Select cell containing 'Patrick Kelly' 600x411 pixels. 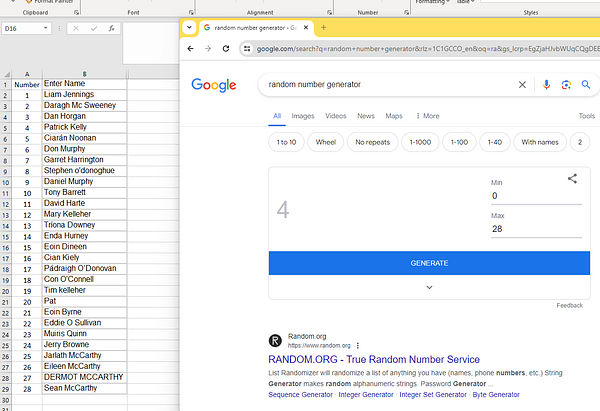click(x=85, y=127)
